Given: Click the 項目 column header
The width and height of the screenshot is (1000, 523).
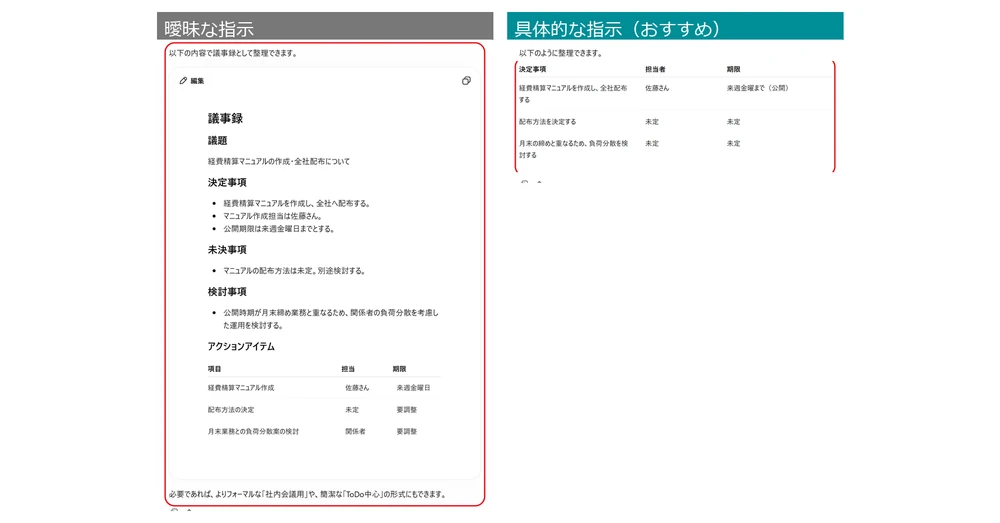Looking at the screenshot, I should pos(214,369).
